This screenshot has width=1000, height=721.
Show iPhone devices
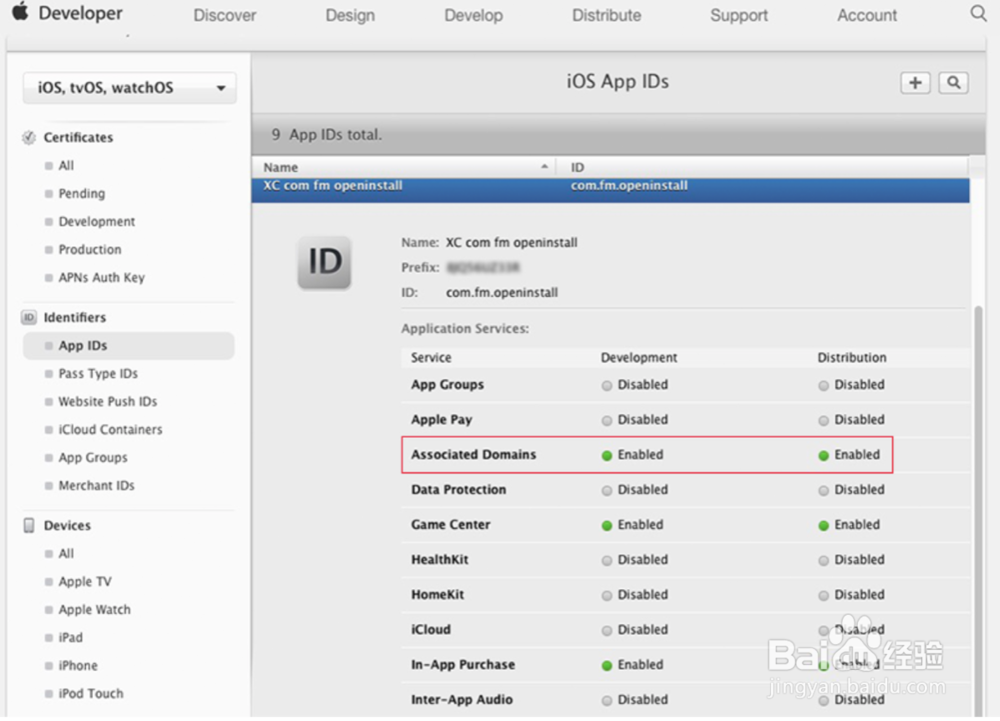tap(78, 666)
